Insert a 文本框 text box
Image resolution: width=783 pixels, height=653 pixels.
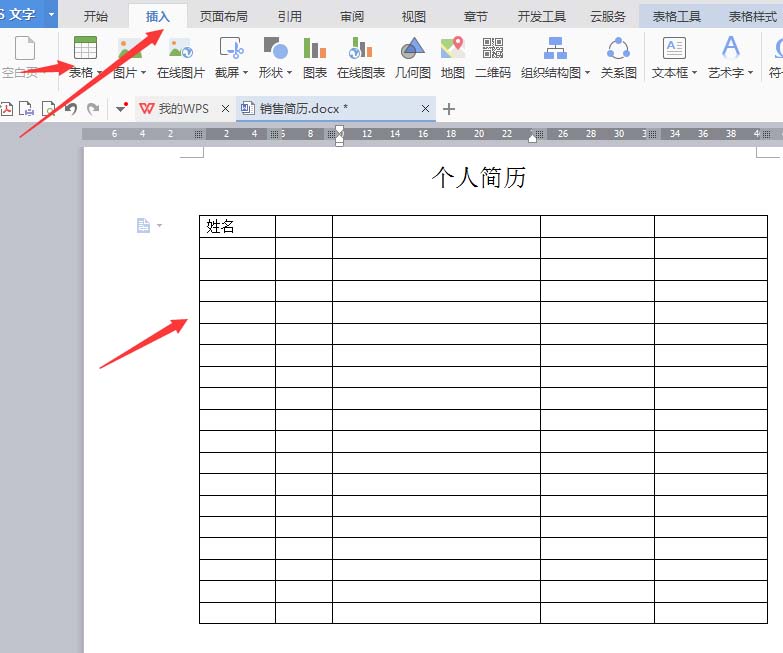(674, 48)
